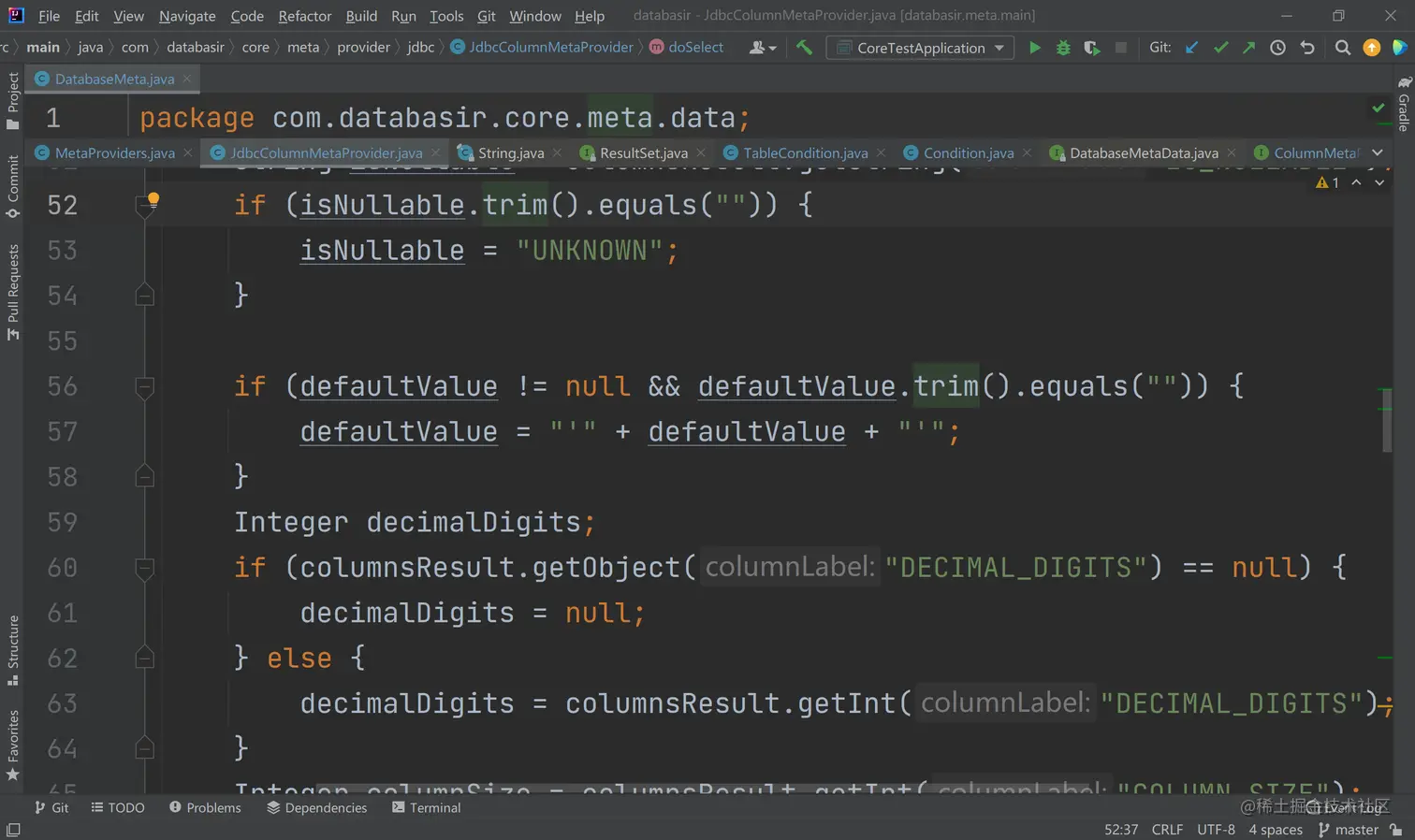Run with coverage icon in toolbar
The width and height of the screenshot is (1415, 840).
point(1092,48)
